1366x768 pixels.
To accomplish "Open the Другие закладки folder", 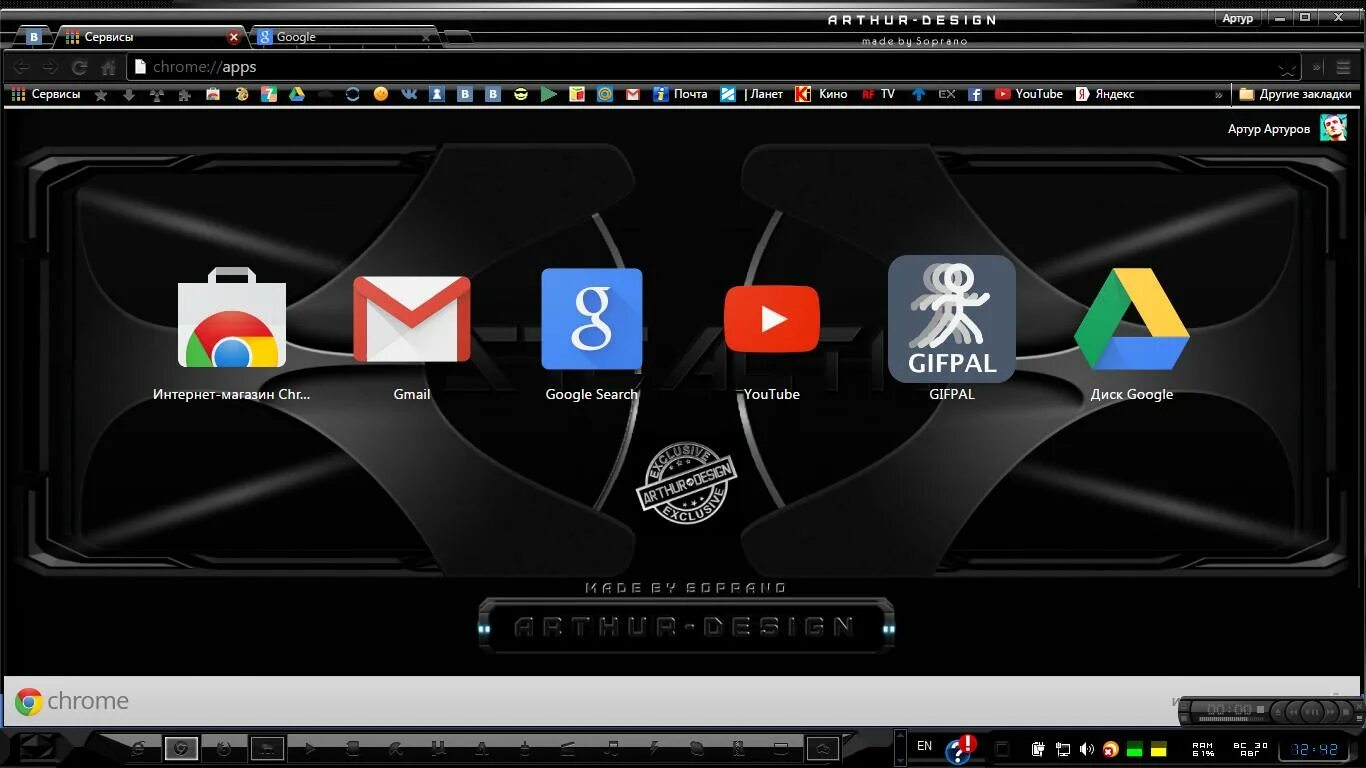I will [1295, 94].
